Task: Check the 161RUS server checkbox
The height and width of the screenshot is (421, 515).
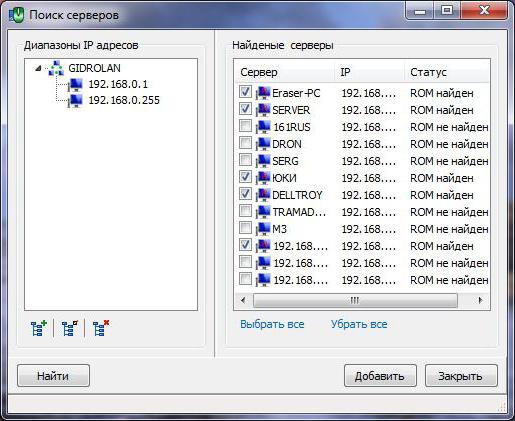Action: 245,125
